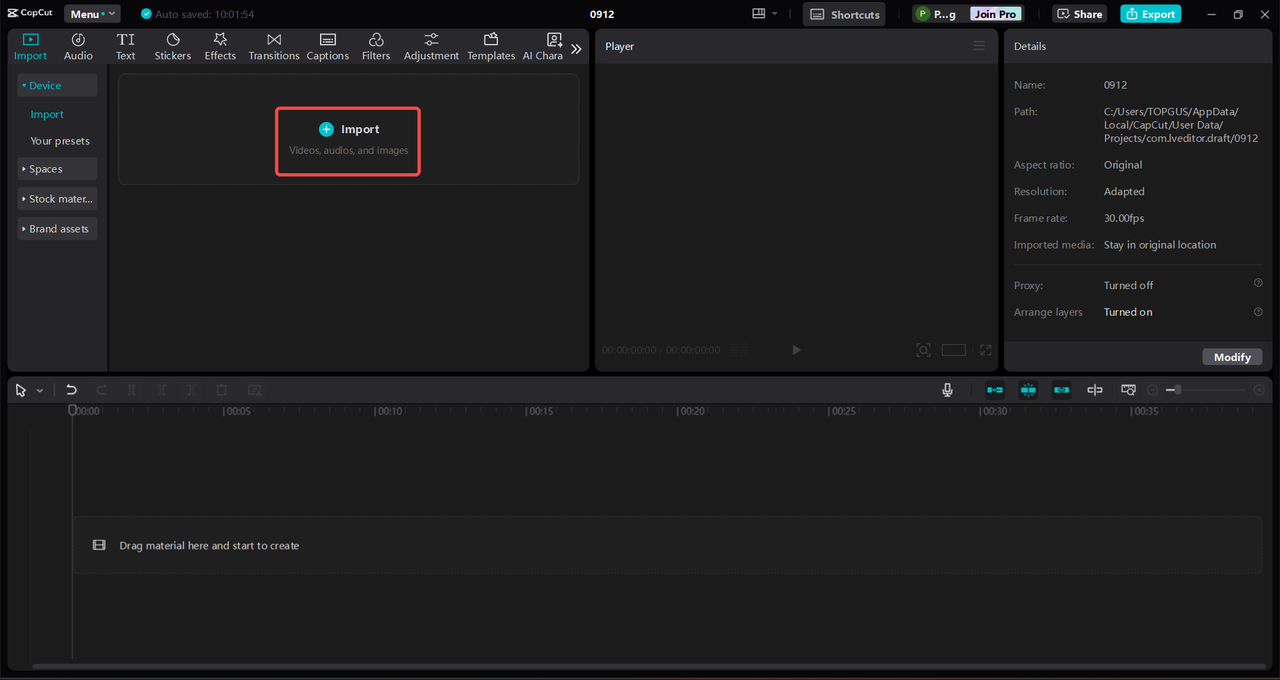Screen dimensions: 1280x680
Task: Click the layout monitor icon in title bar
Action: point(759,14)
